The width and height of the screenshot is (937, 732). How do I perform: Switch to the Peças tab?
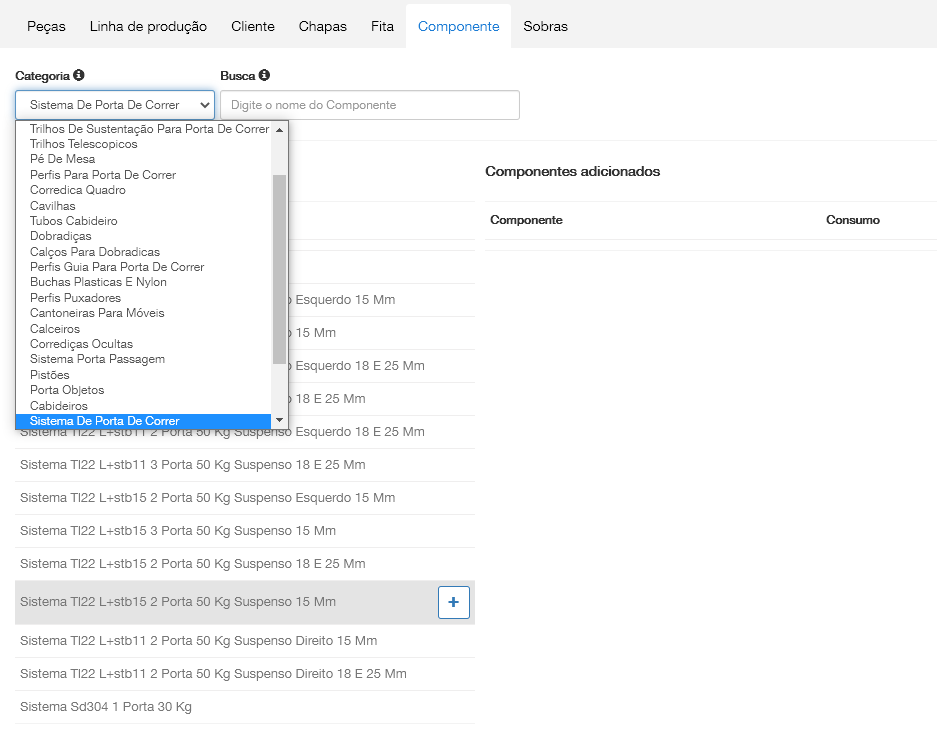[46, 26]
